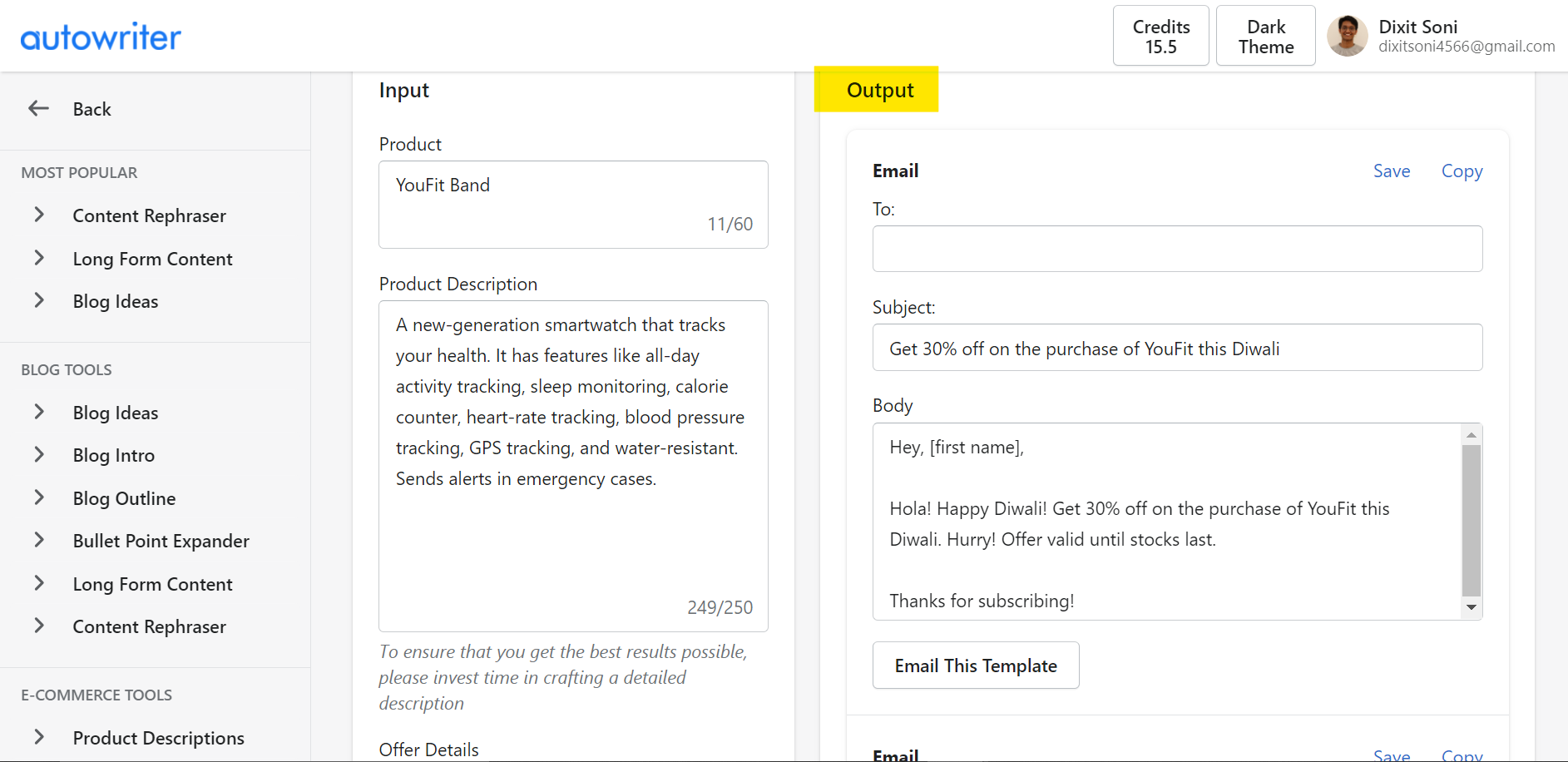Click the dixitsoni4566@gmail.com account email
This screenshot has width=1568, height=762.
pos(1467,47)
